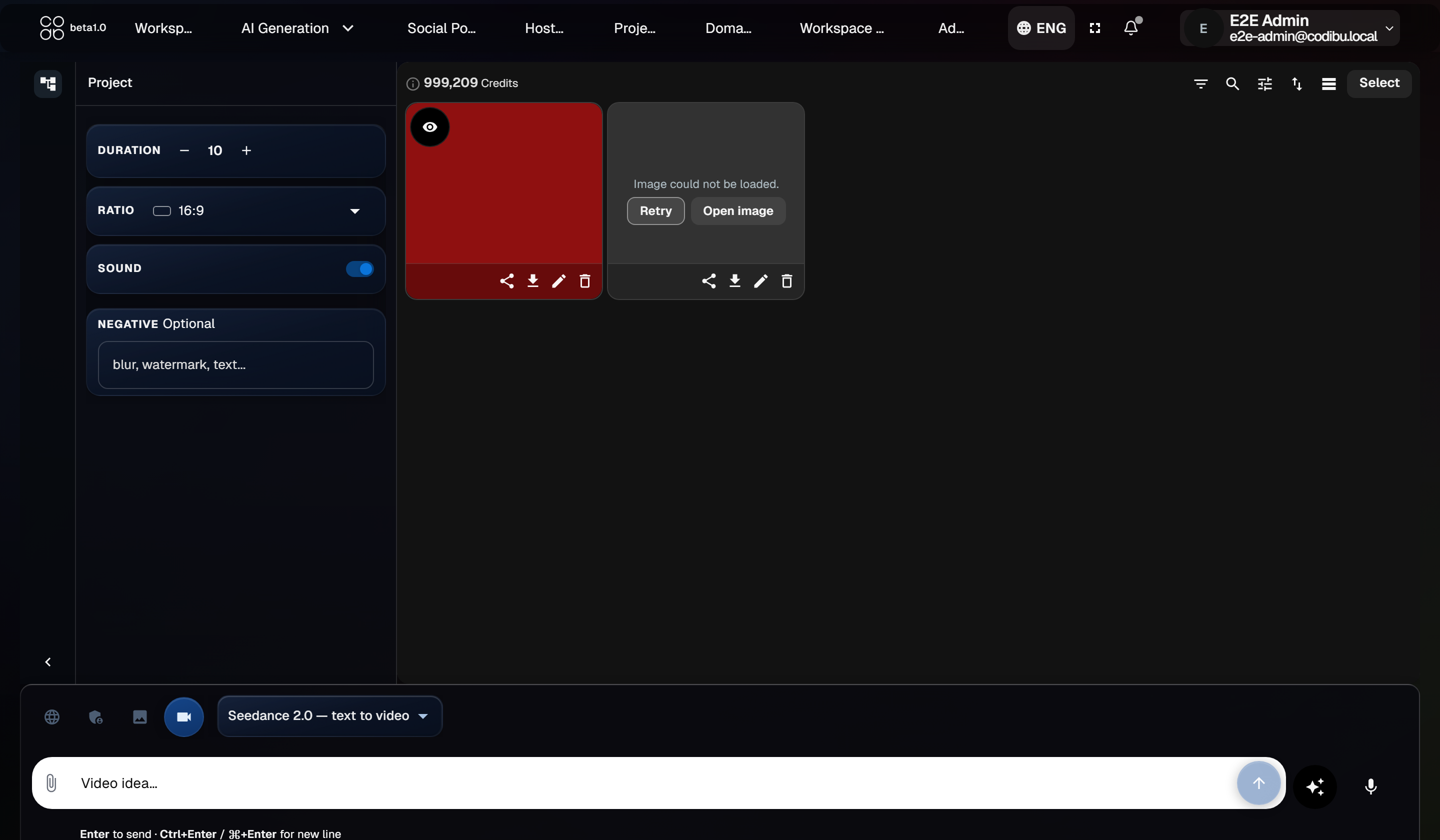The image size is (1440, 840).
Task: Open the gallery search magnifier icon
Action: click(x=1232, y=83)
